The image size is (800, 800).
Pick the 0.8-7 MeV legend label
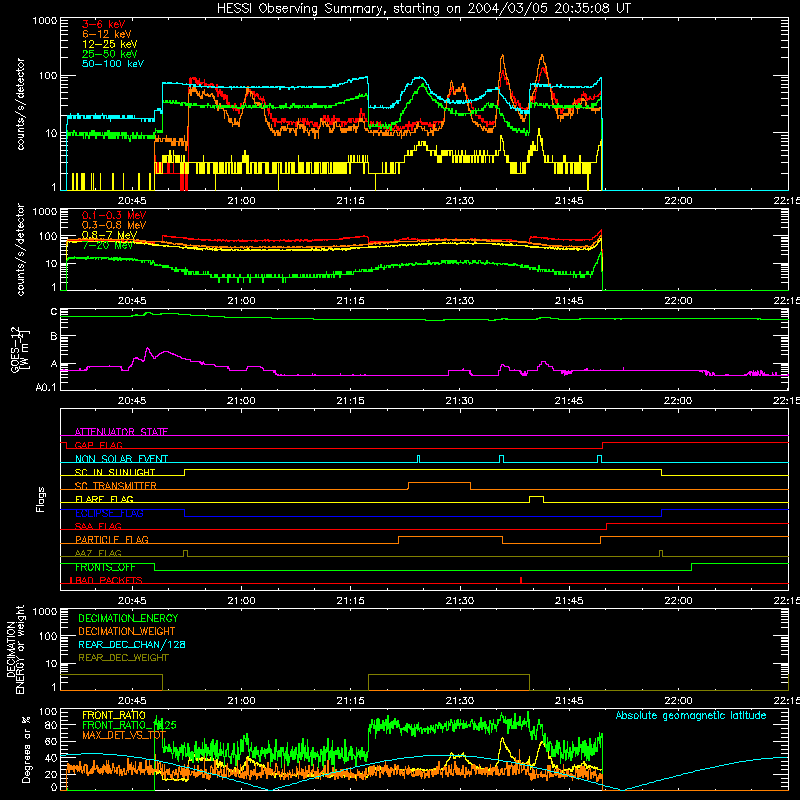click(x=109, y=235)
